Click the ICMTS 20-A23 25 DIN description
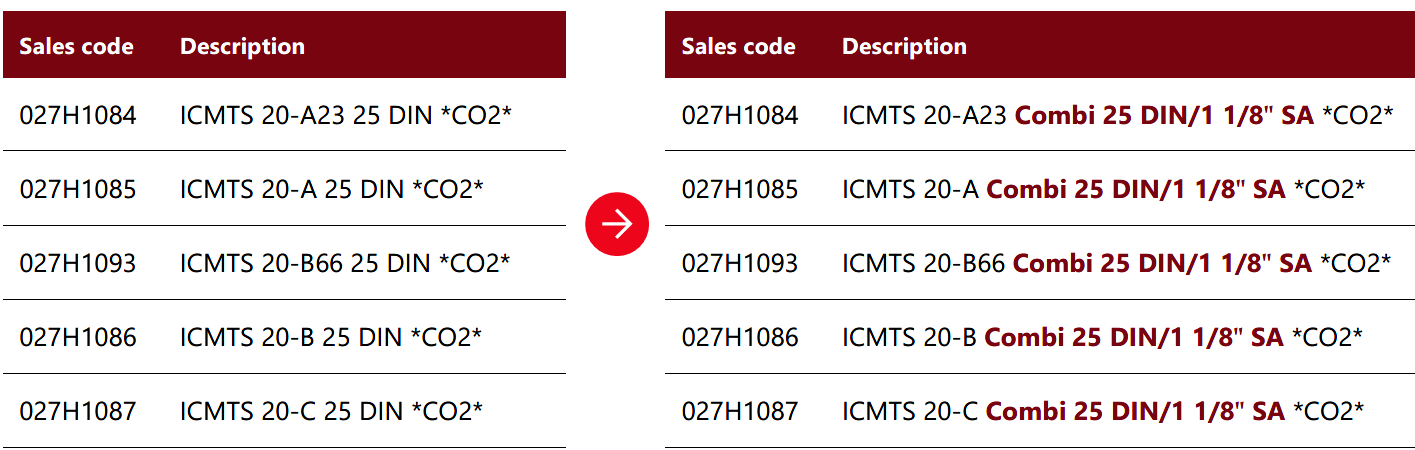1415x450 pixels. pyautogui.click(x=346, y=115)
